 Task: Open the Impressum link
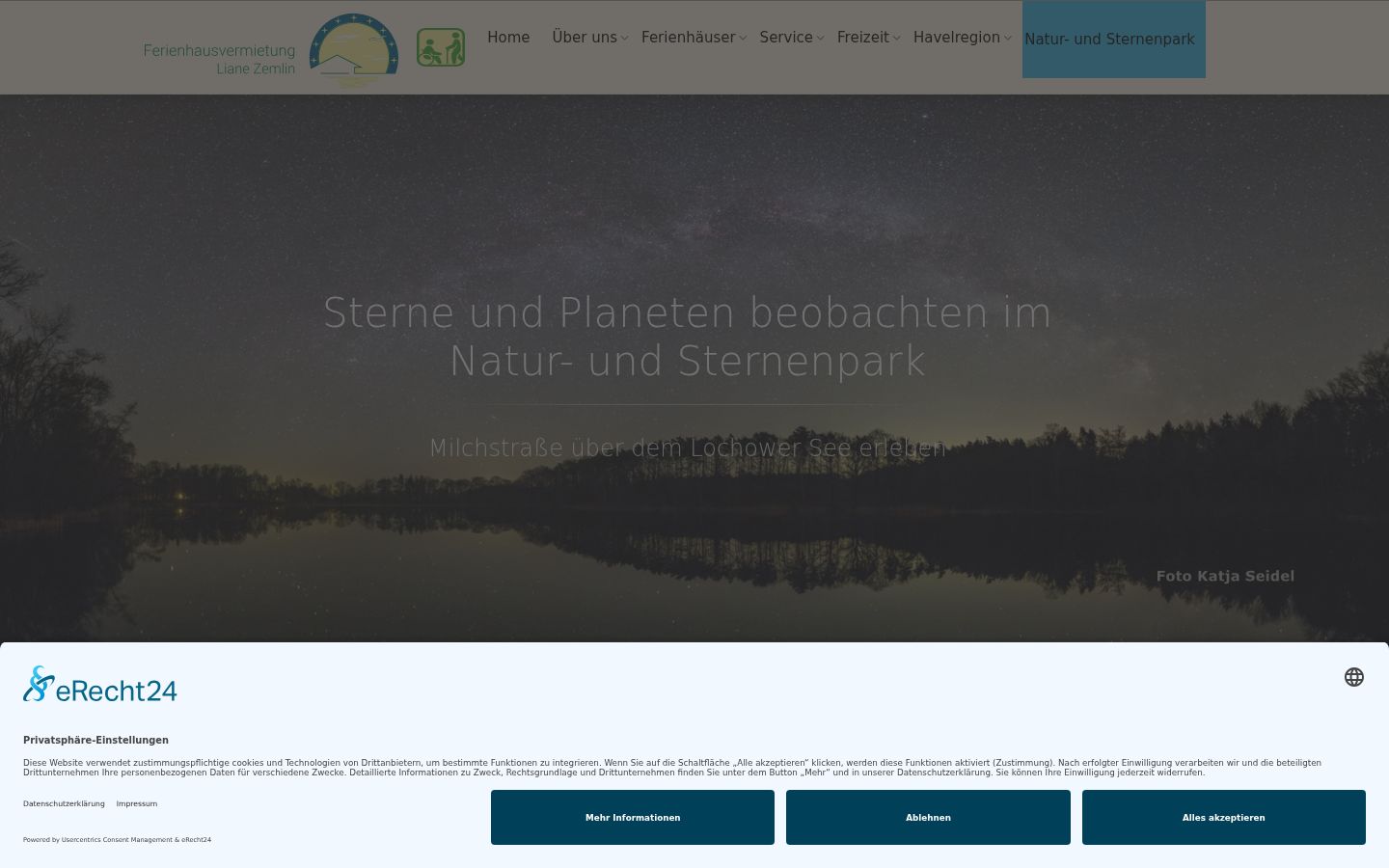pos(137,803)
